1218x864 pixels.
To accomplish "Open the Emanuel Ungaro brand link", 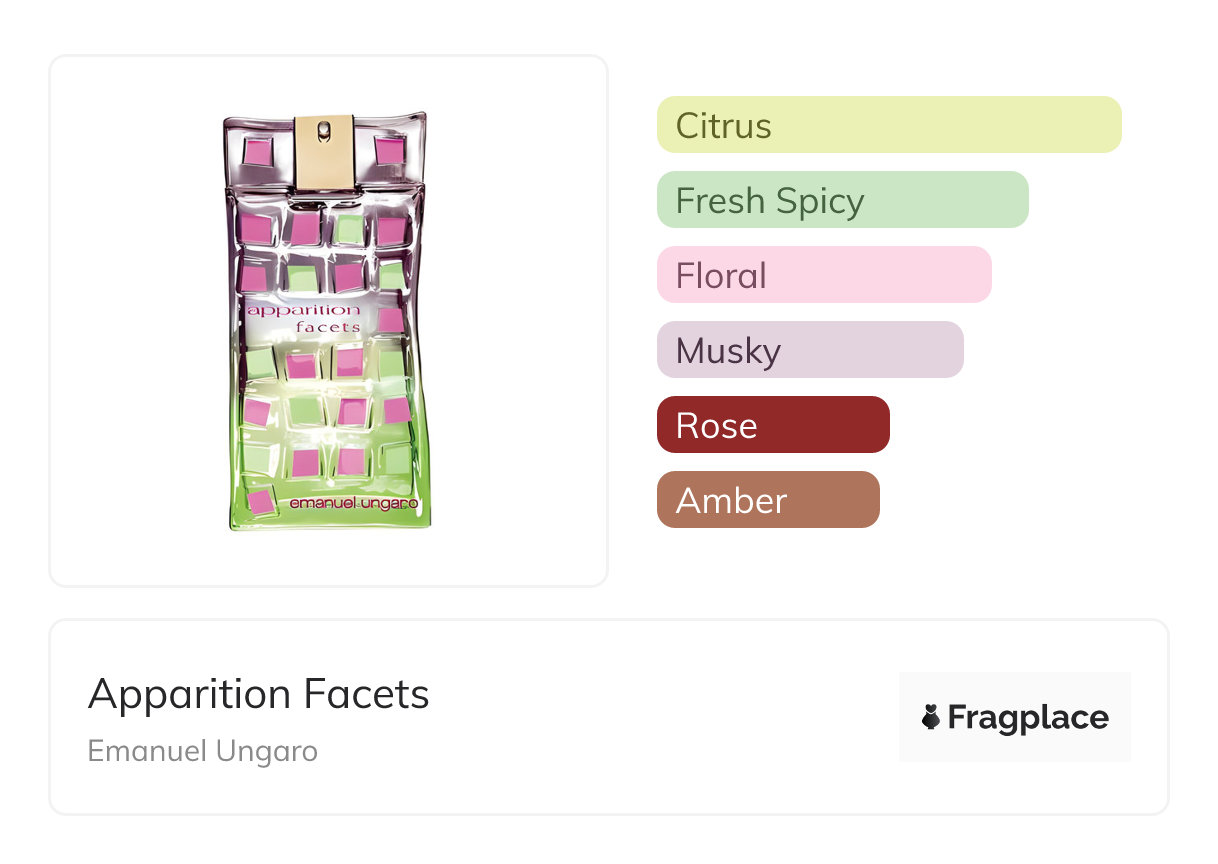I will 202,750.
